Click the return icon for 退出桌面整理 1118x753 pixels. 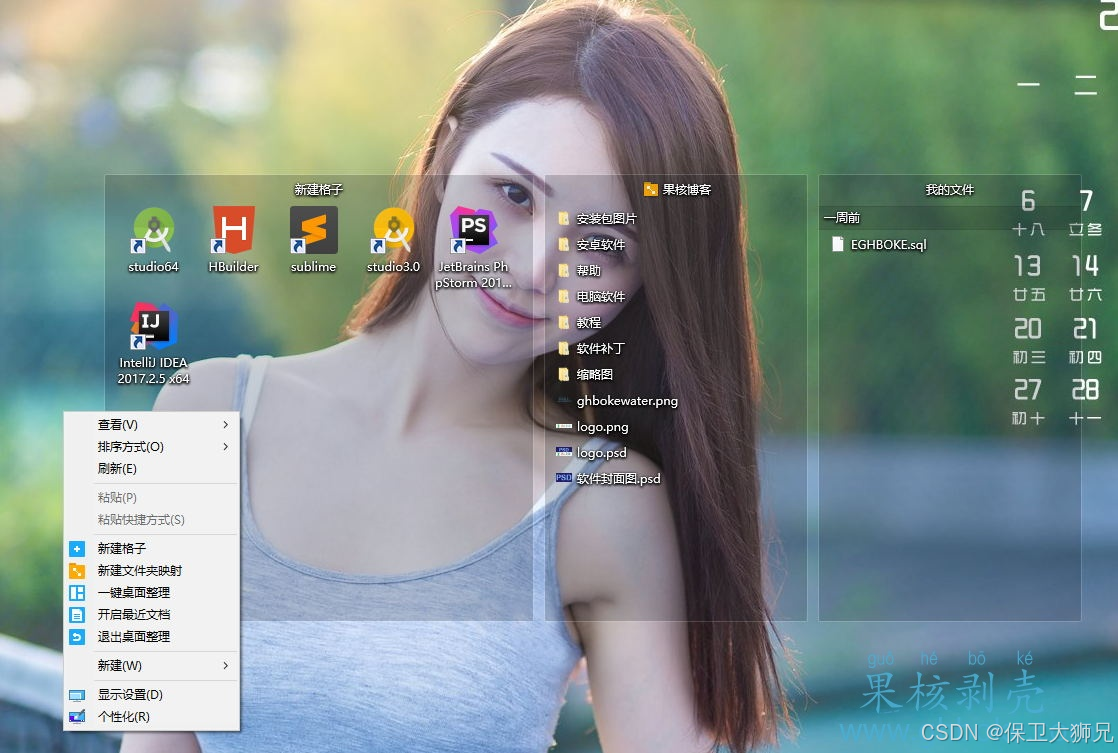(x=77, y=637)
